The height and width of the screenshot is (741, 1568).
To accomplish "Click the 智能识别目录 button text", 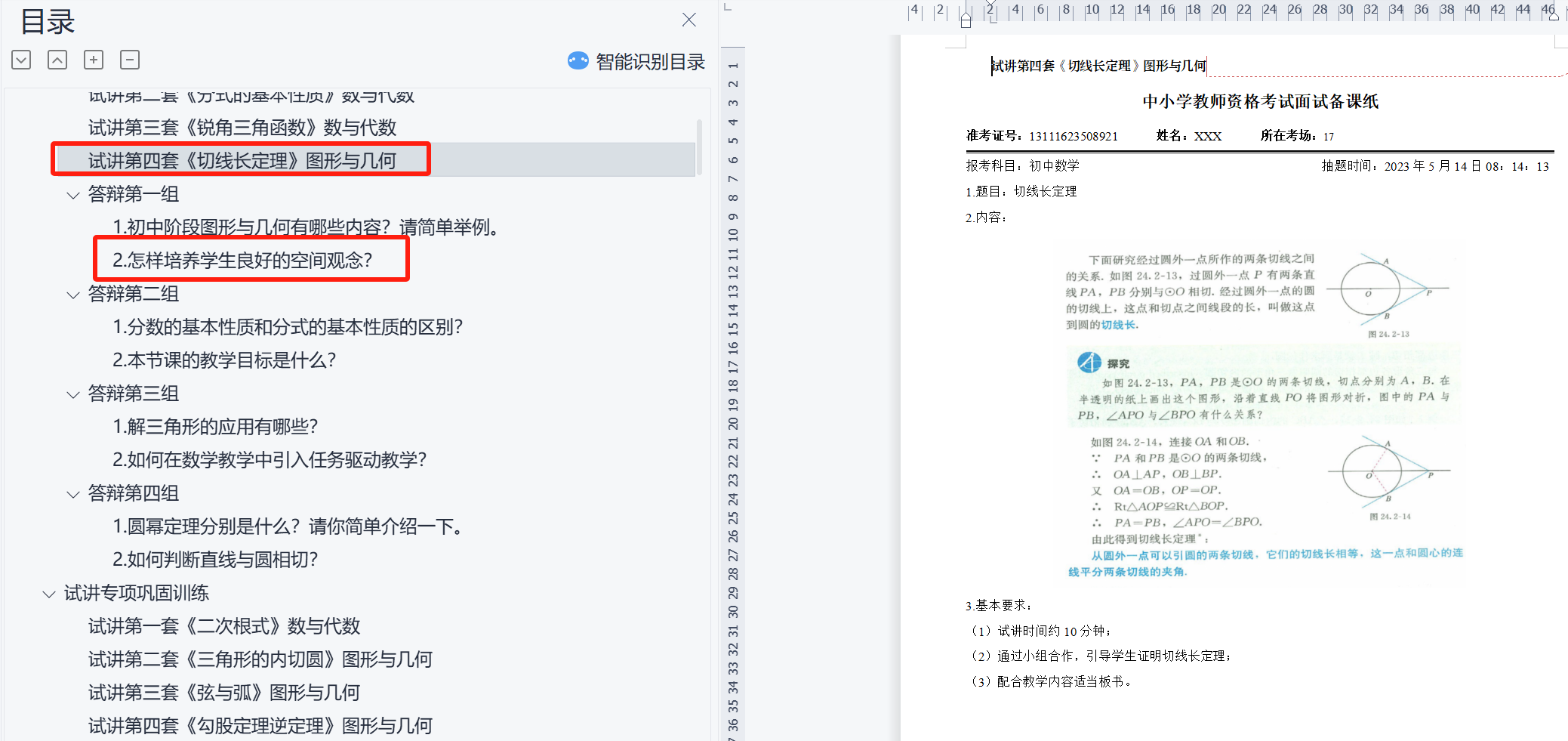I will click(x=650, y=62).
